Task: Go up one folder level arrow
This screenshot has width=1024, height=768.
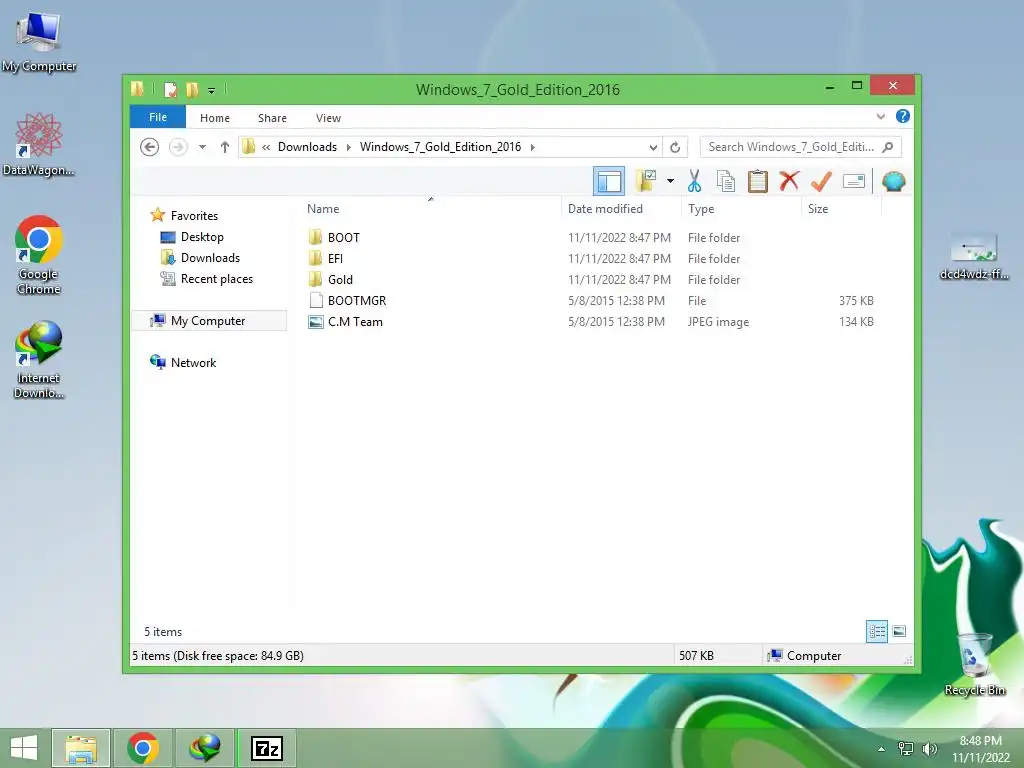Action: (x=225, y=147)
